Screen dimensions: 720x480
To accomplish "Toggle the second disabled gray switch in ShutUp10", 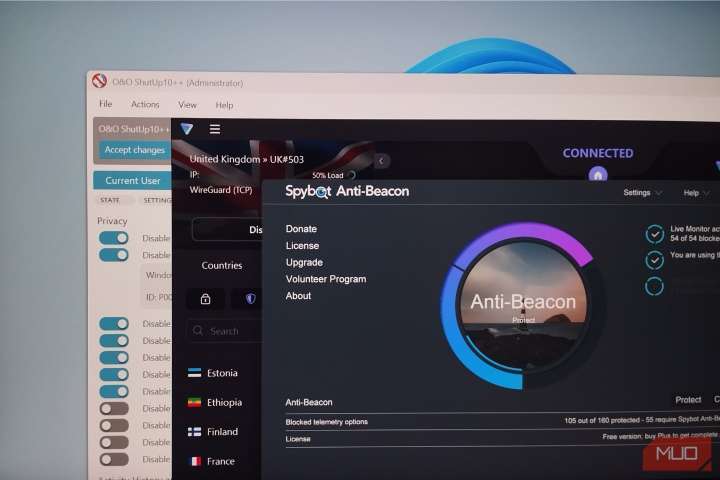I will [x=114, y=426].
